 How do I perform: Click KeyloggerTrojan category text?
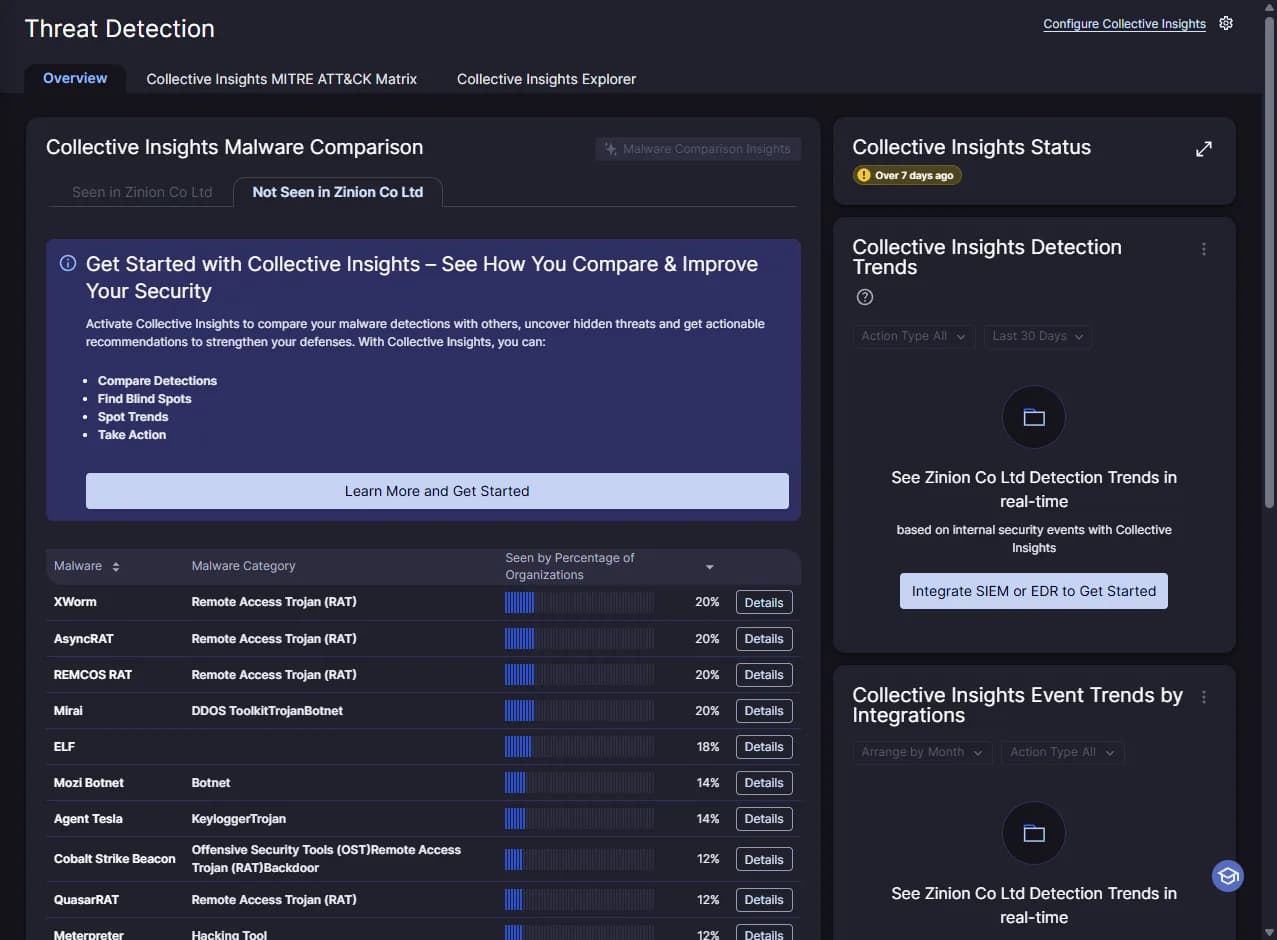(239, 818)
